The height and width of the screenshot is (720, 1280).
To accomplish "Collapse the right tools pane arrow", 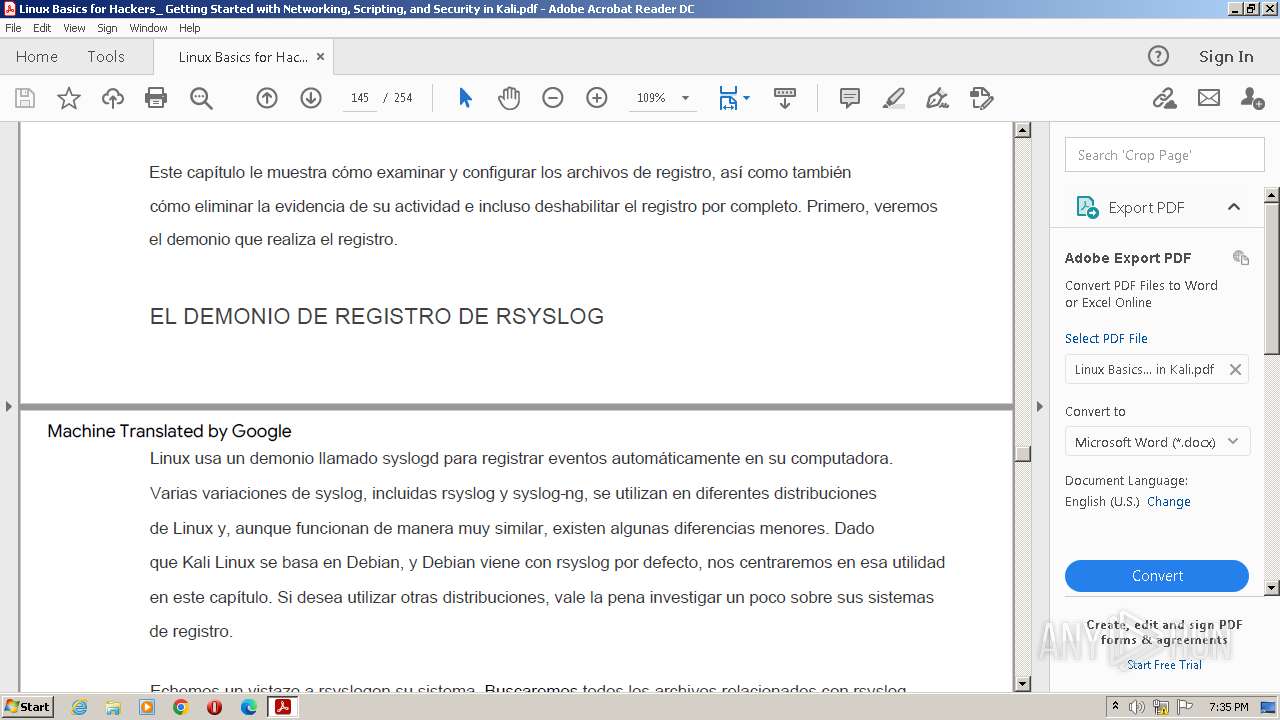I will click(1039, 406).
